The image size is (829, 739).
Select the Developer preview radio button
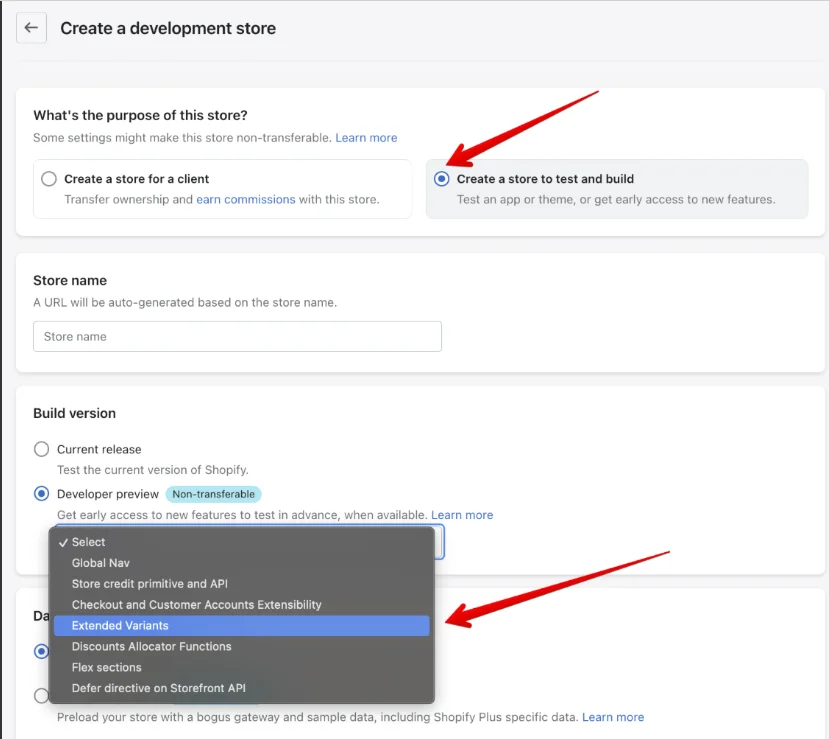coord(41,494)
